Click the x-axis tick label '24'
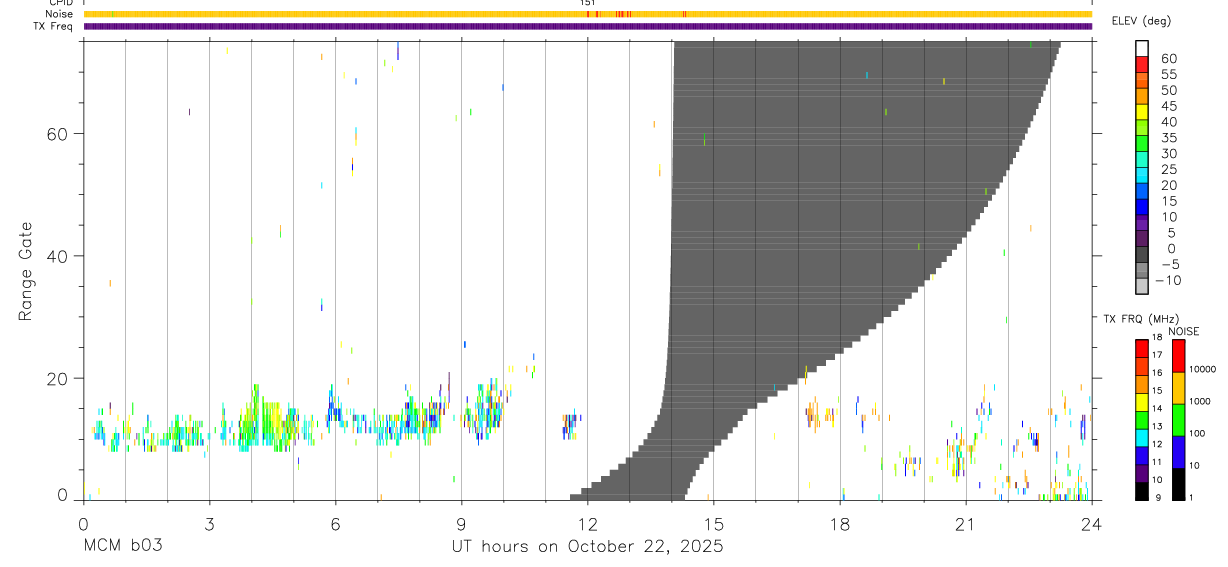This screenshot has width=1228, height=567. (1091, 523)
